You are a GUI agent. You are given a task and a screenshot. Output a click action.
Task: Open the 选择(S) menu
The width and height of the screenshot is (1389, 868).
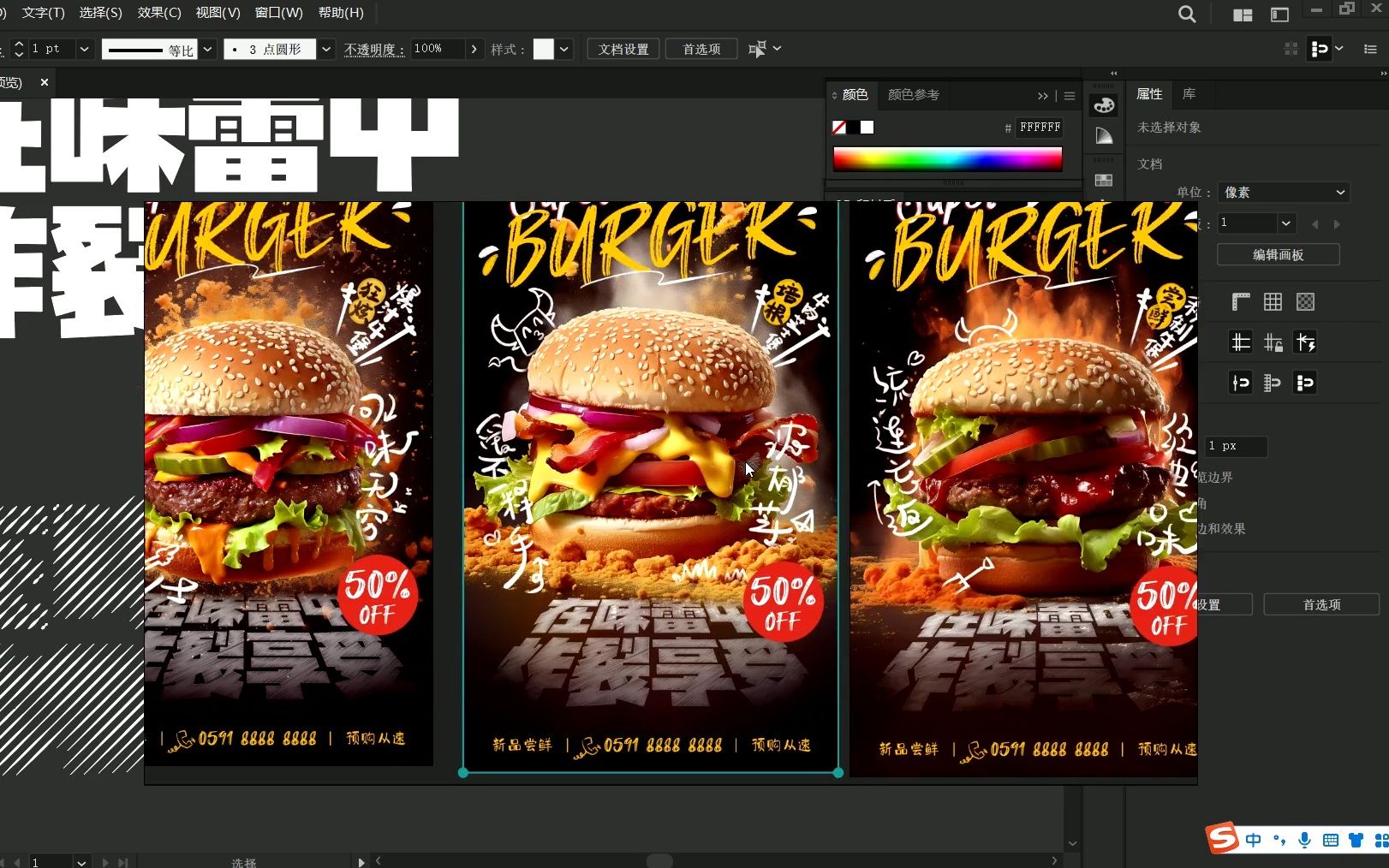coord(100,13)
